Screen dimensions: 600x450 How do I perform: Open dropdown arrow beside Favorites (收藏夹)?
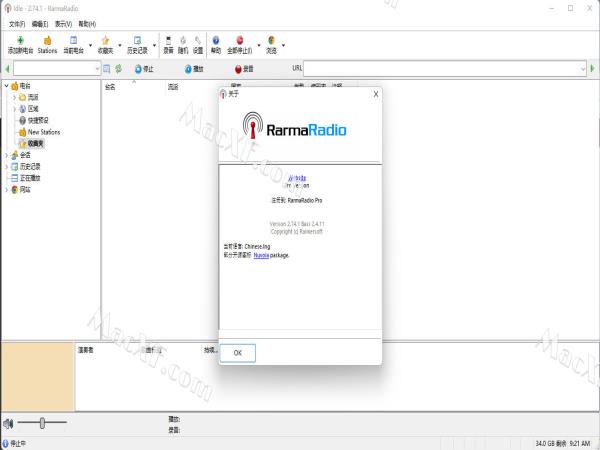point(120,45)
